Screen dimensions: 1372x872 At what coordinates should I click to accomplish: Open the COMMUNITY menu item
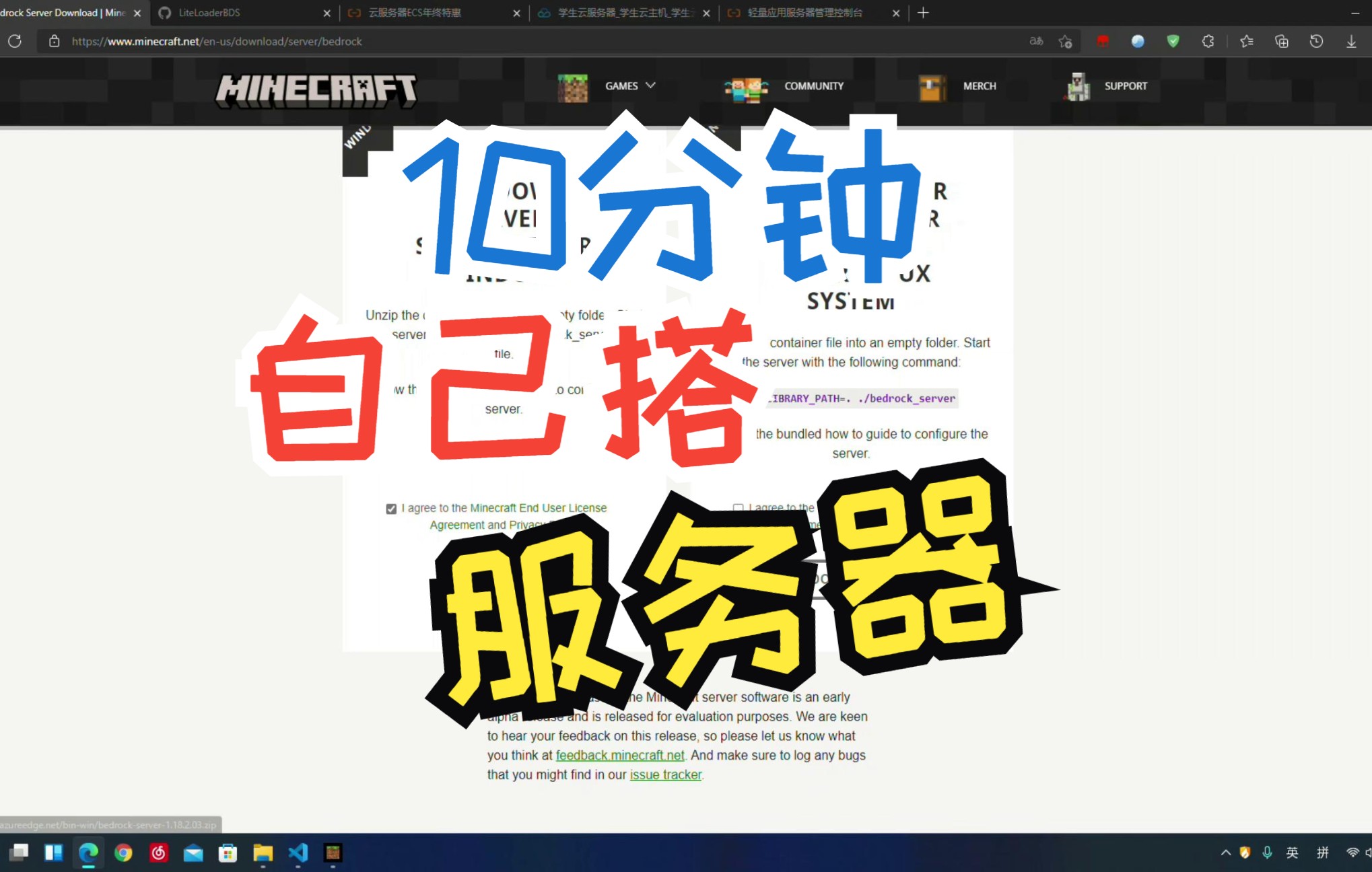[x=813, y=86]
